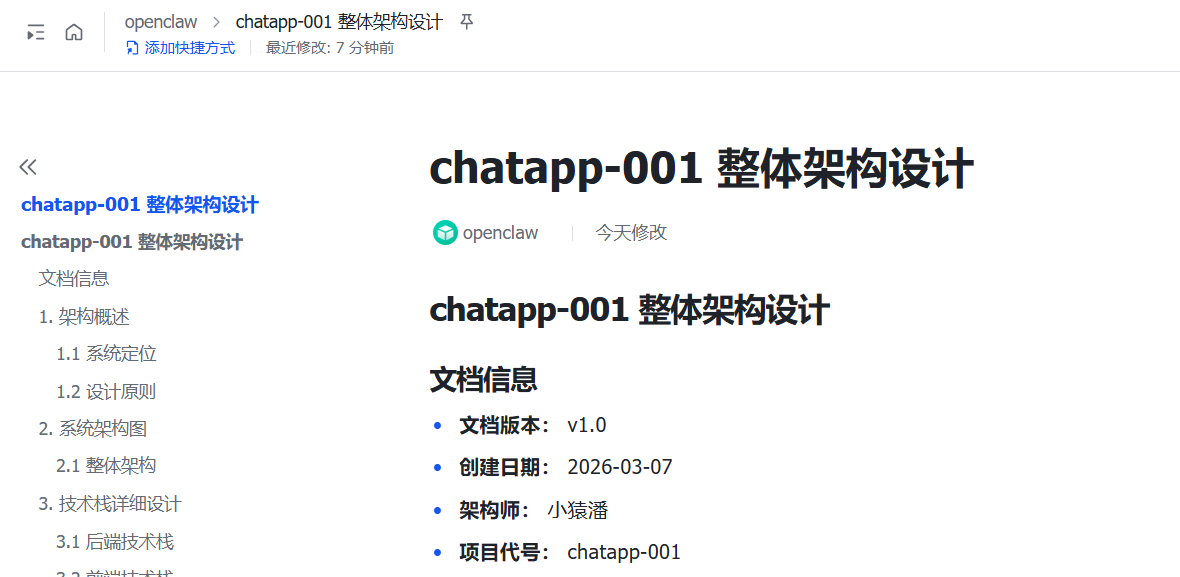
Task: Open the openclaw breadcrumb link
Action: click(x=161, y=21)
